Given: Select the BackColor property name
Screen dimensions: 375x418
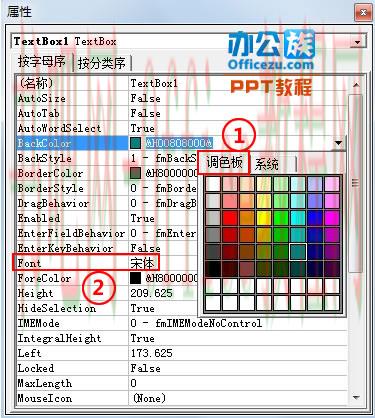Looking at the screenshot, I should (72, 143).
